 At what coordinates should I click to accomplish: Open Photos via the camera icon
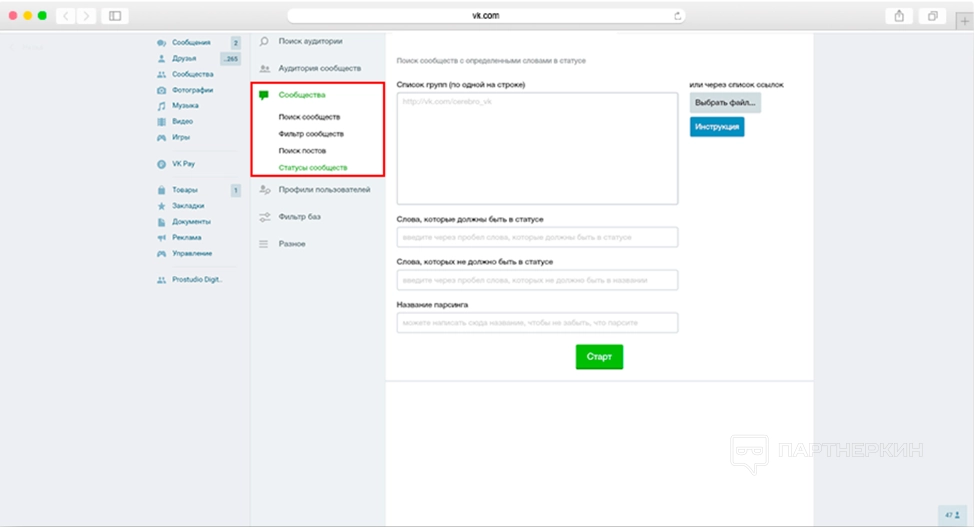(x=161, y=90)
